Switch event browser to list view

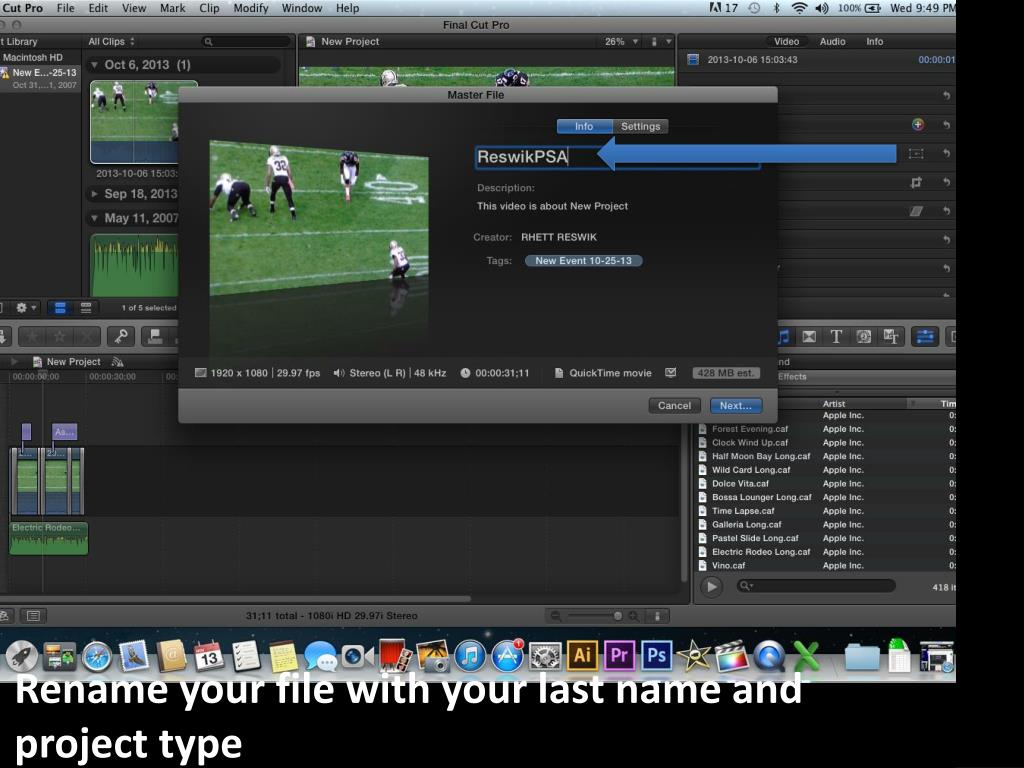click(86, 308)
